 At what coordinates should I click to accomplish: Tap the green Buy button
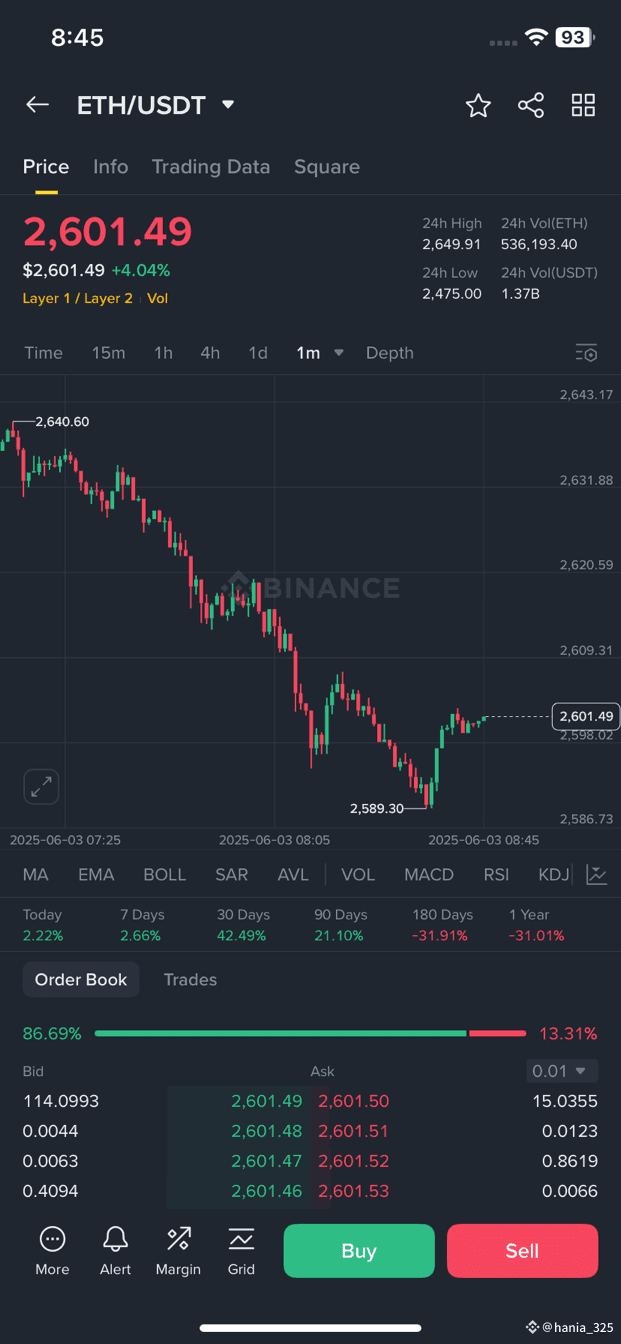[359, 1251]
